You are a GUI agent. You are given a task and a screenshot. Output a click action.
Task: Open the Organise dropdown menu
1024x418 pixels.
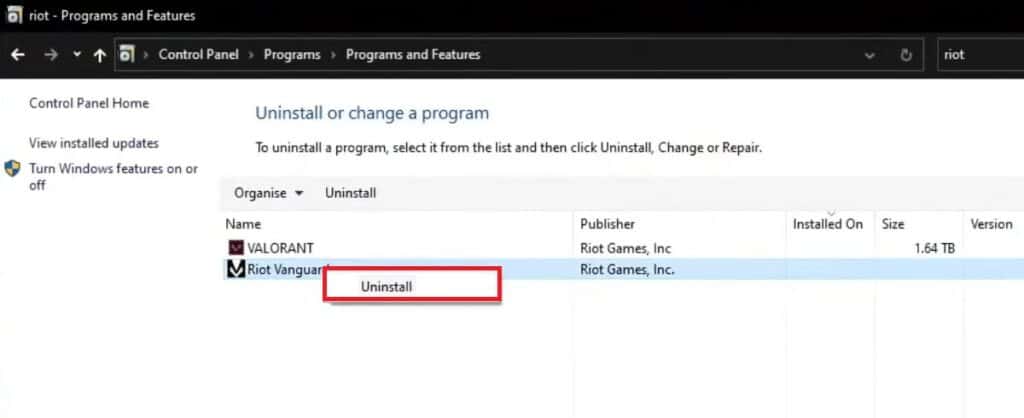269,193
